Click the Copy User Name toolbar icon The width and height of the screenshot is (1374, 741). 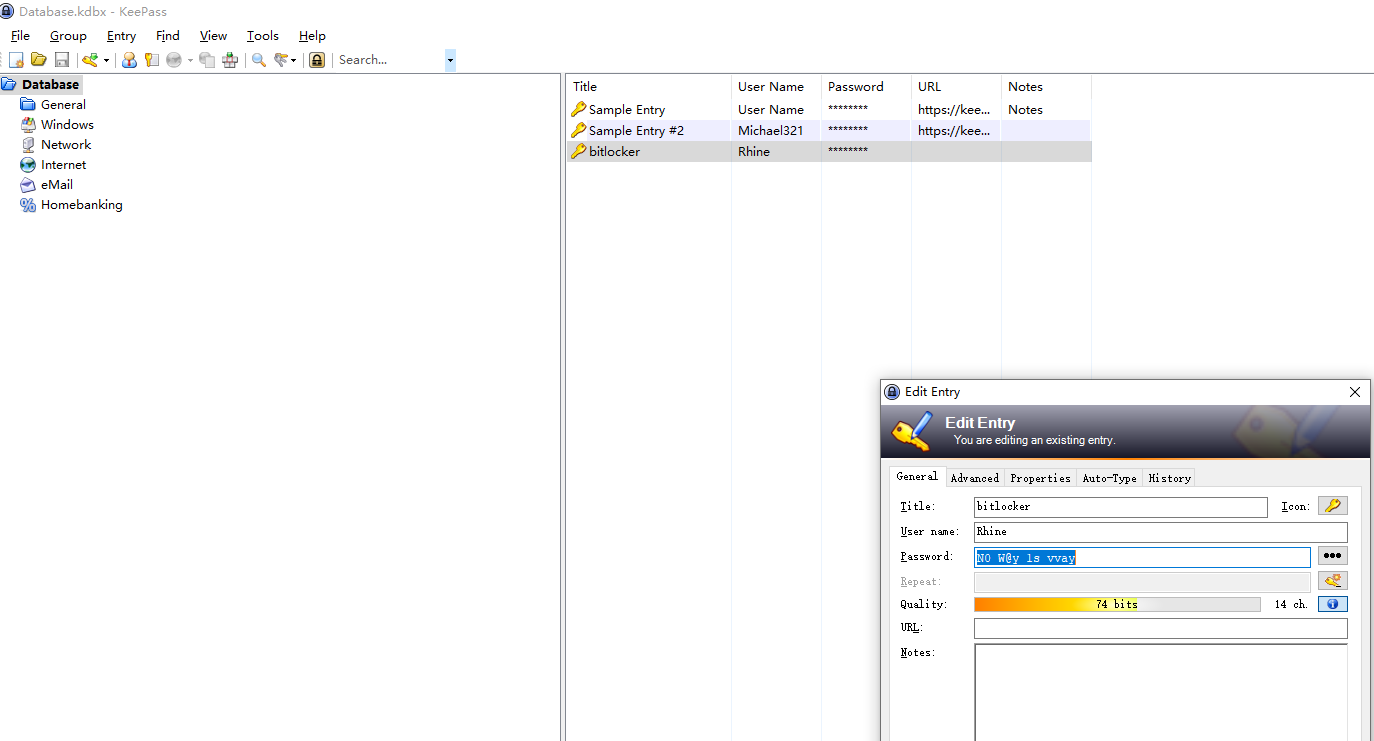point(129,60)
